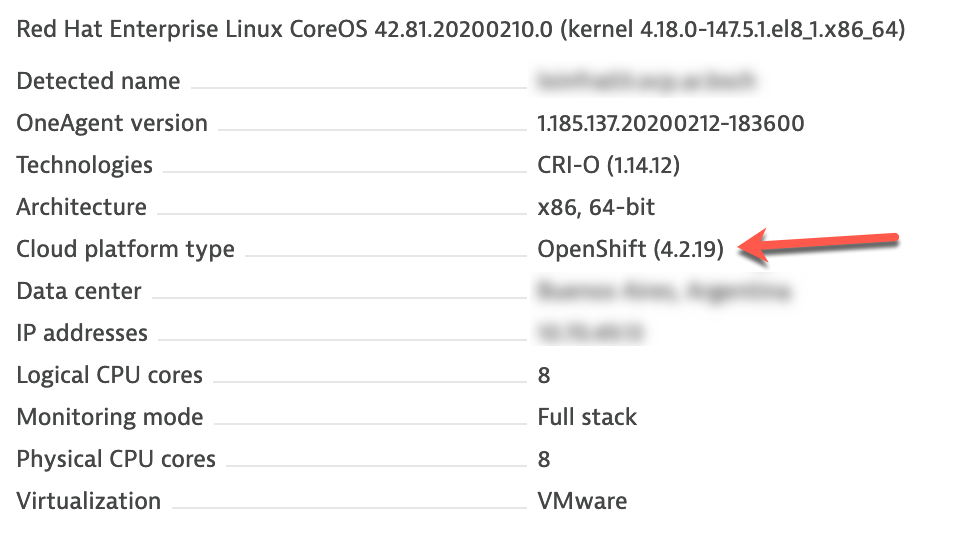Click the x86, 64-bit architecture value
Image resolution: width=956 pixels, height=538 pixels.
[596, 207]
